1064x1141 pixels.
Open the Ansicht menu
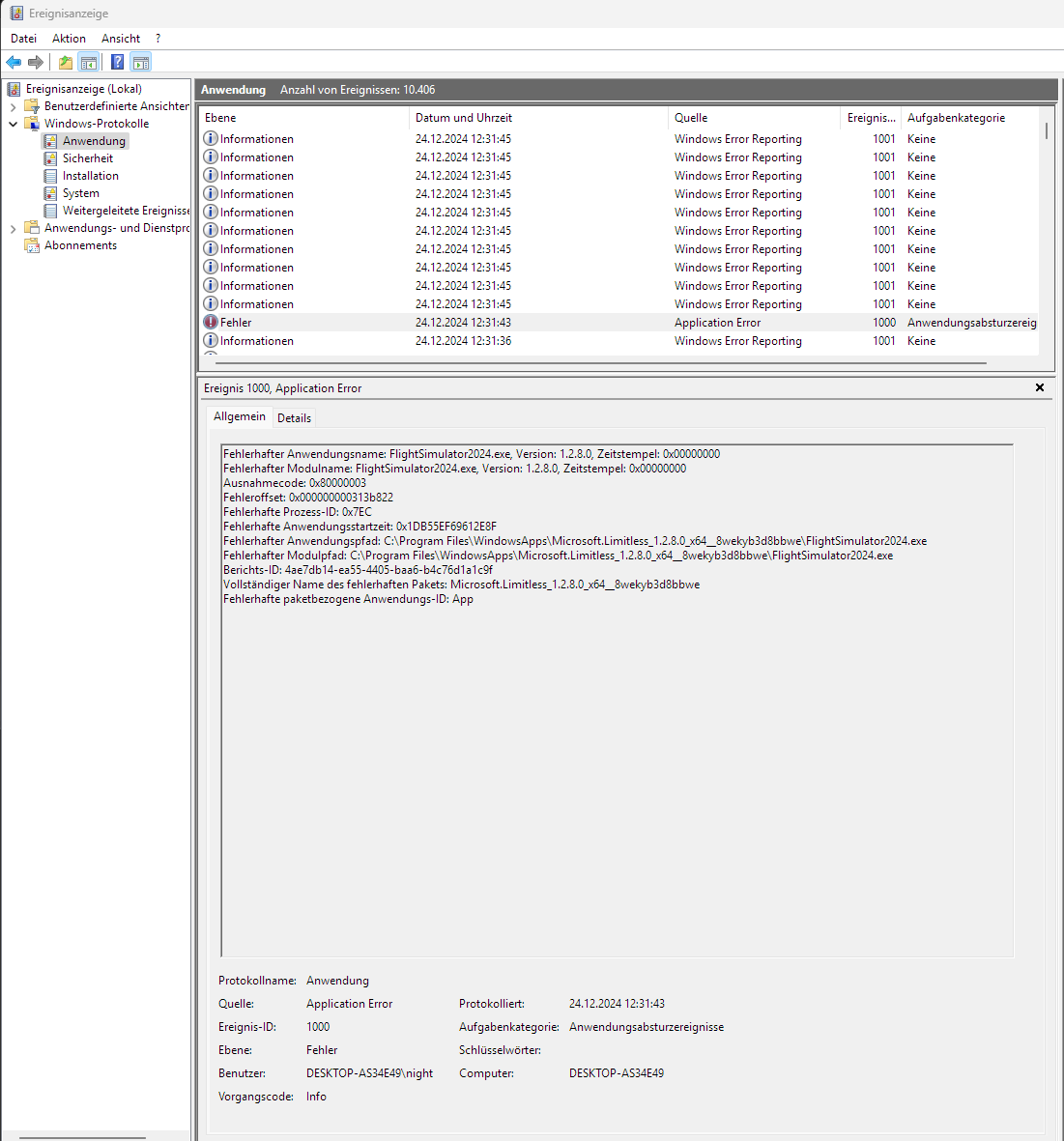(x=121, y=38)
